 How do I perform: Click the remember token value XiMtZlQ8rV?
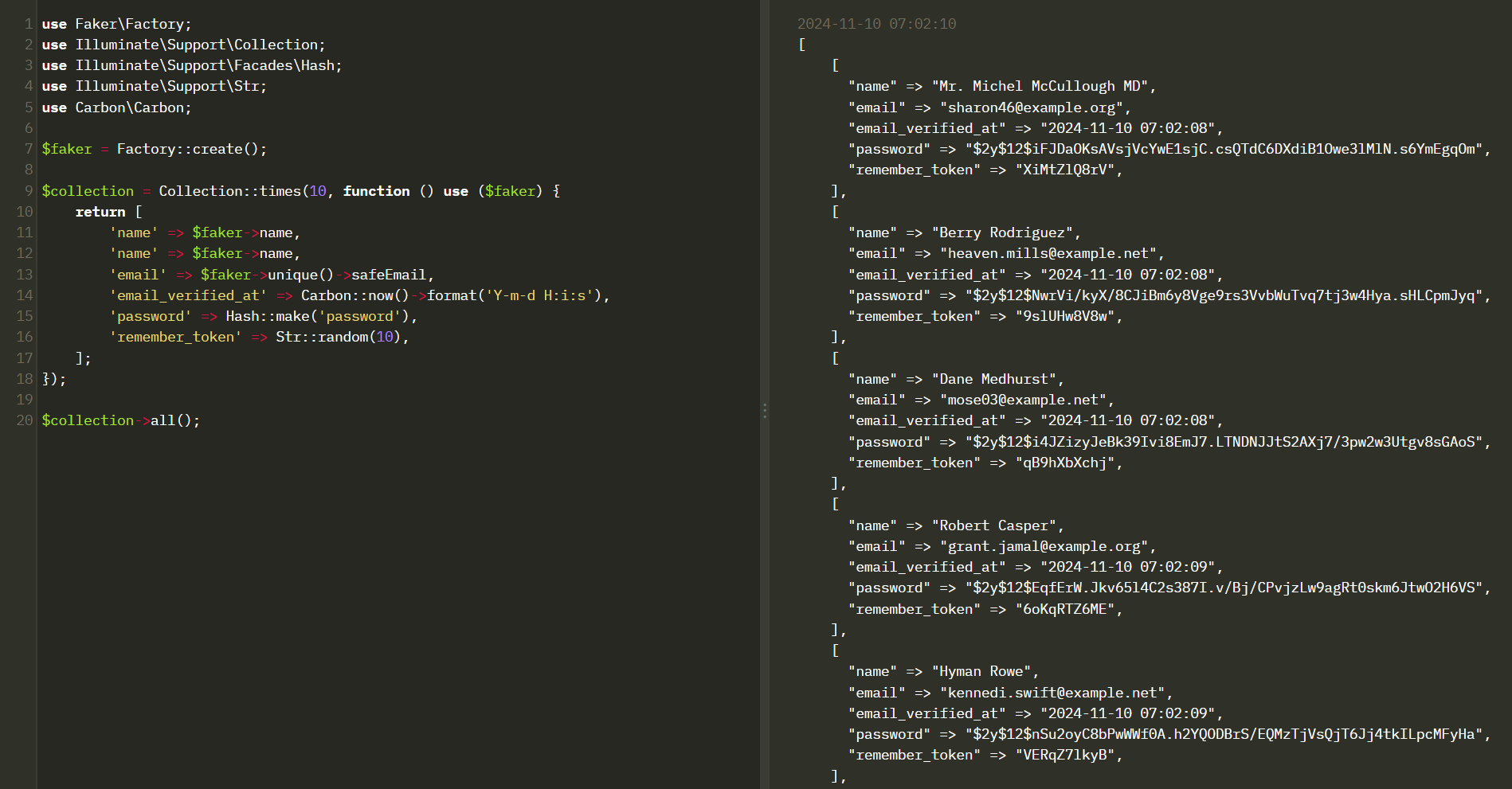coord(1064,170)
